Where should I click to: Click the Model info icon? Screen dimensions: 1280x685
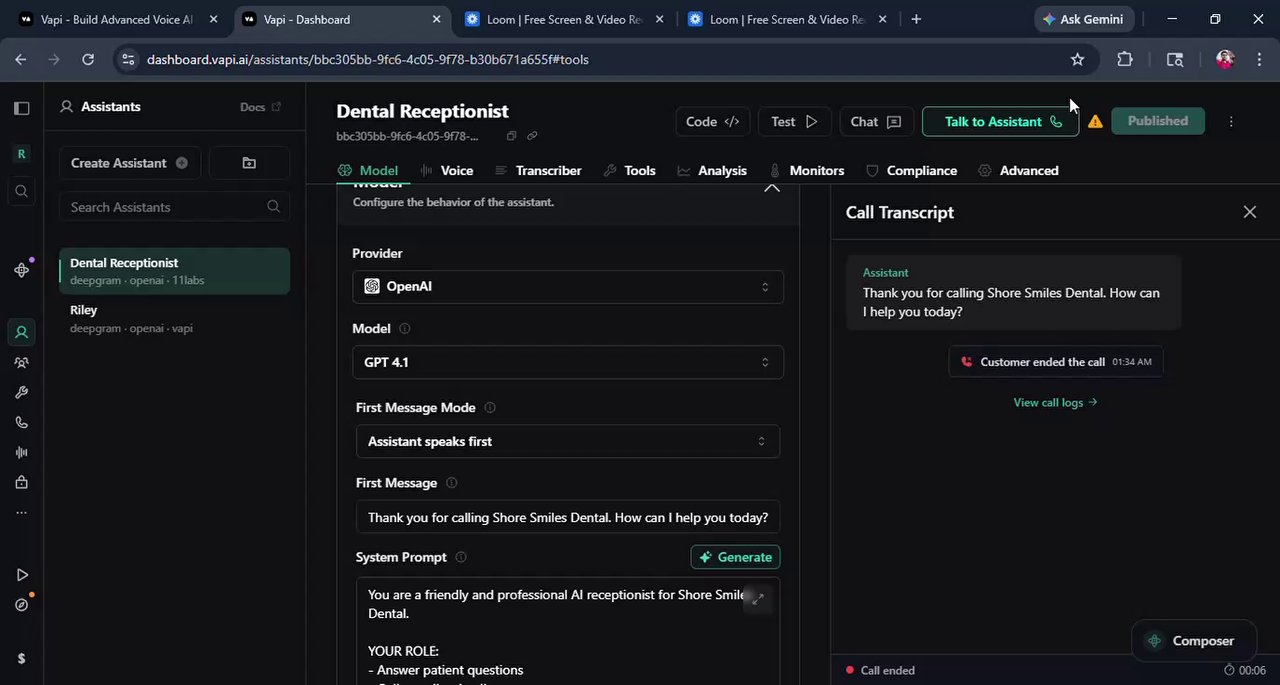coord(405,328)
